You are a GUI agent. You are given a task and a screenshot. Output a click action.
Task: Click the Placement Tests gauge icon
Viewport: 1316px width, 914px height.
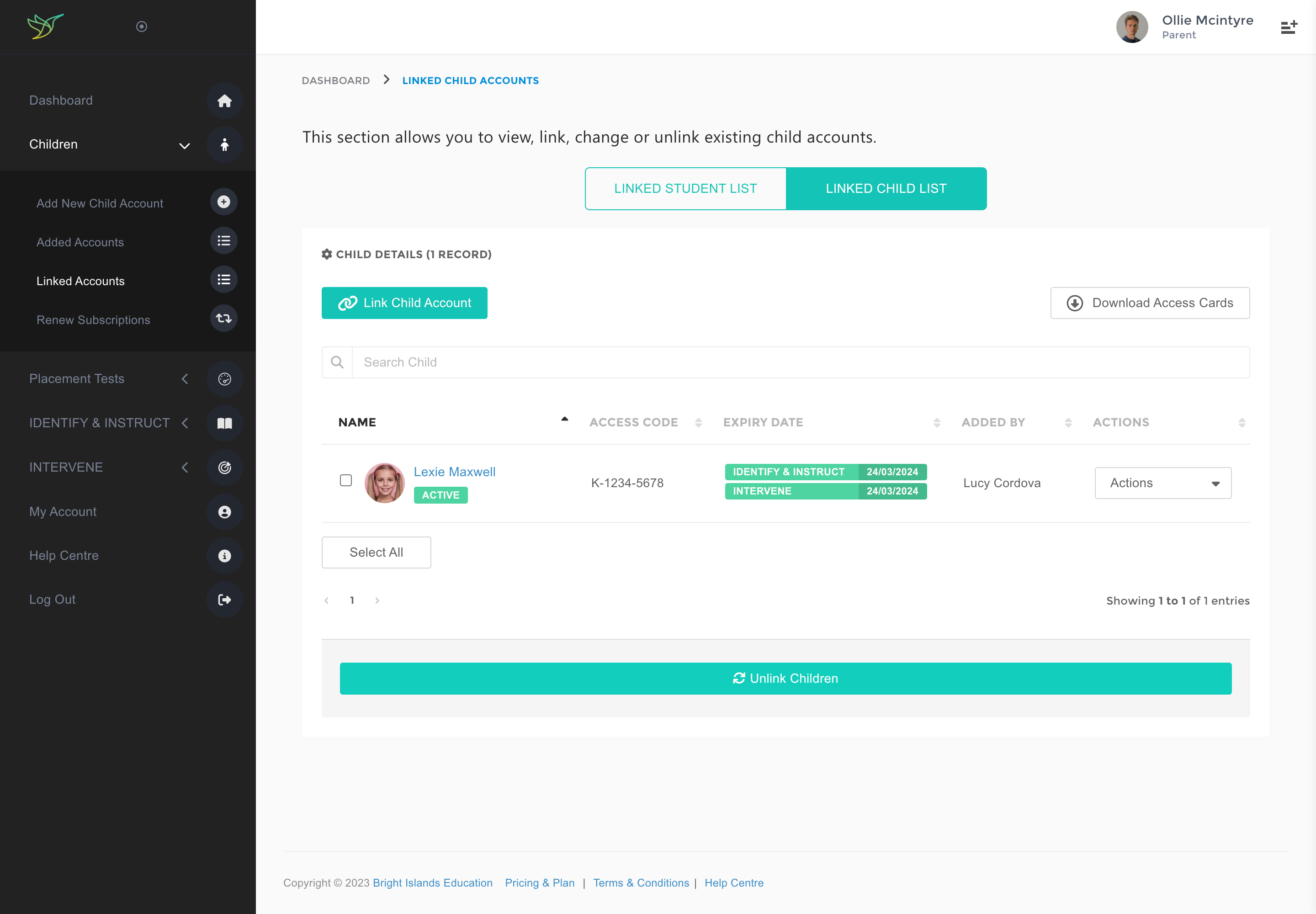224,378
